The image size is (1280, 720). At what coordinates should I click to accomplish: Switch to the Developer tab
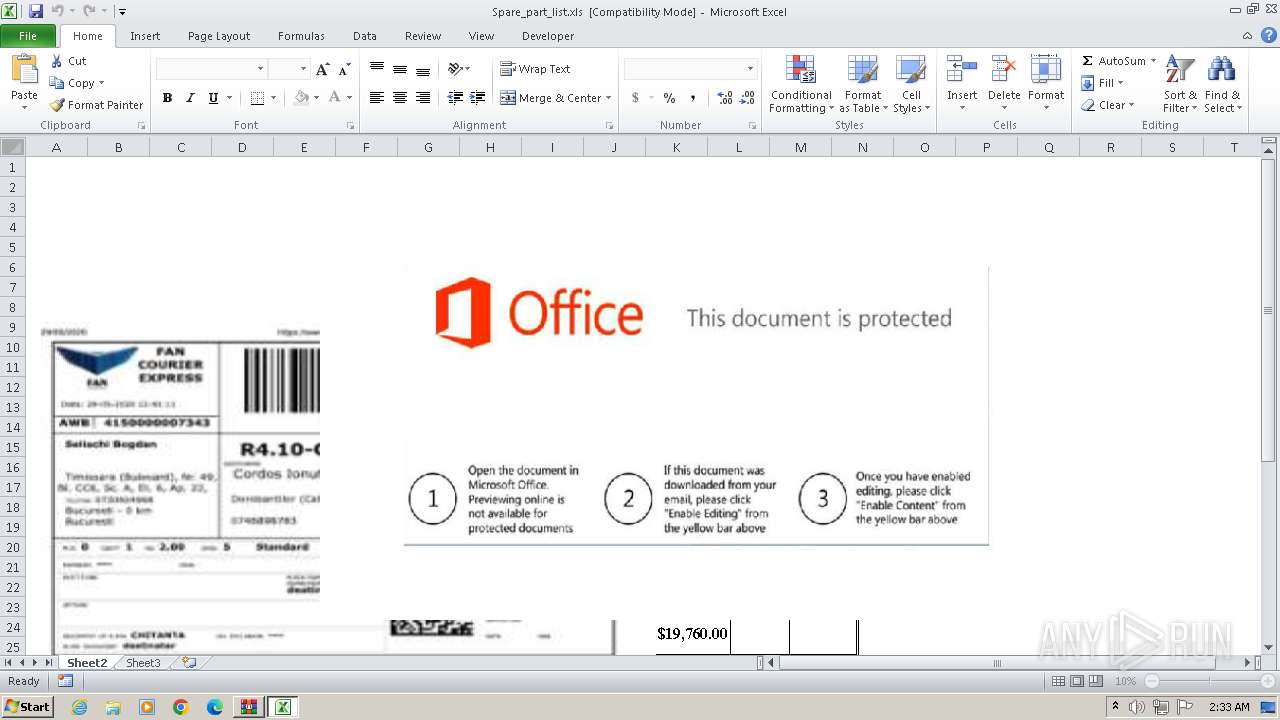tap(548, 36)
